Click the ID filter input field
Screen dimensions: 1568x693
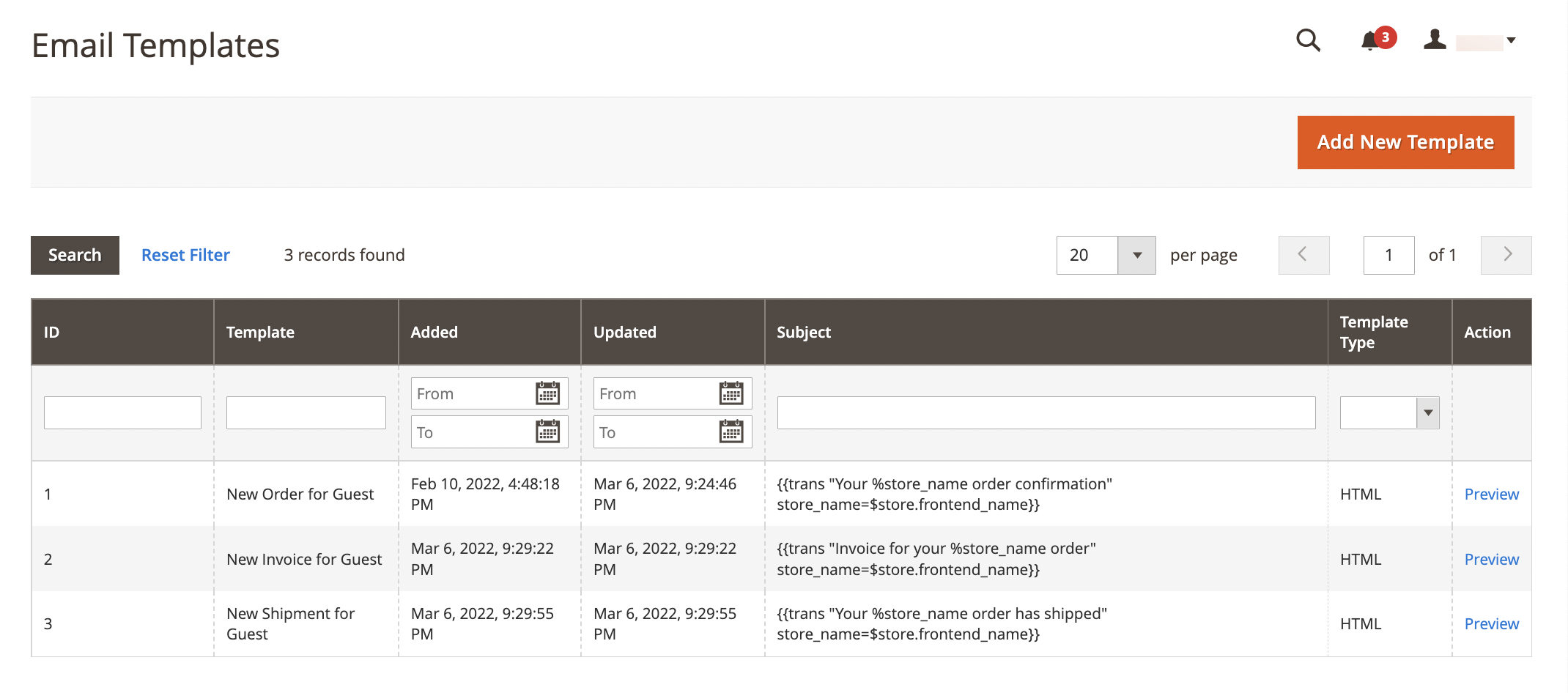pos(122,412)
